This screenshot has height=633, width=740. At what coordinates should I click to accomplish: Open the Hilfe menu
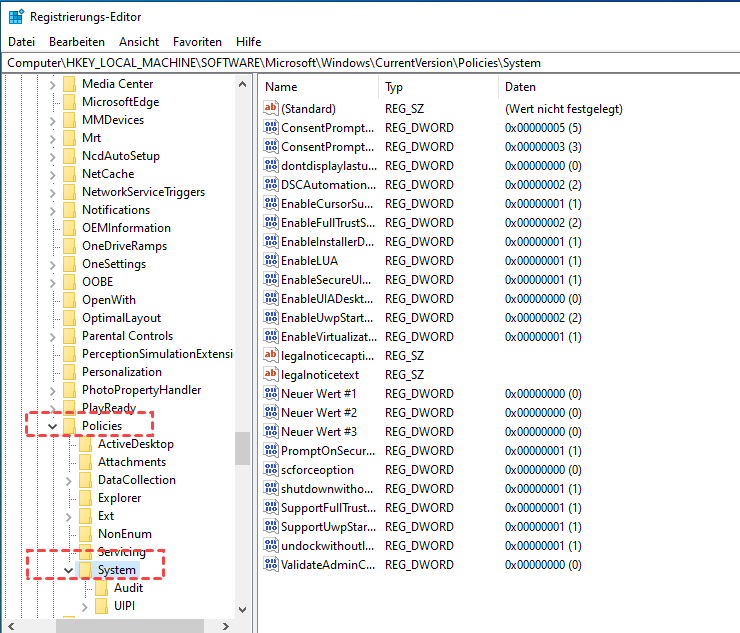(x=248, y=42)
